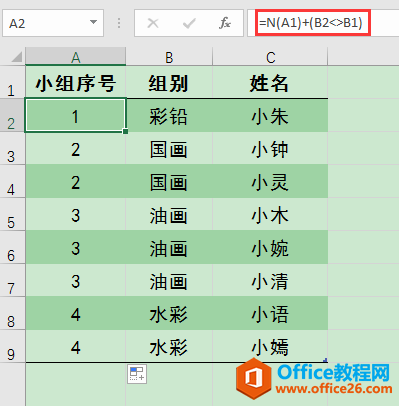Select cell A2 with value 1
The height and width of the screenshot is (406, 399).
point(76,115)
